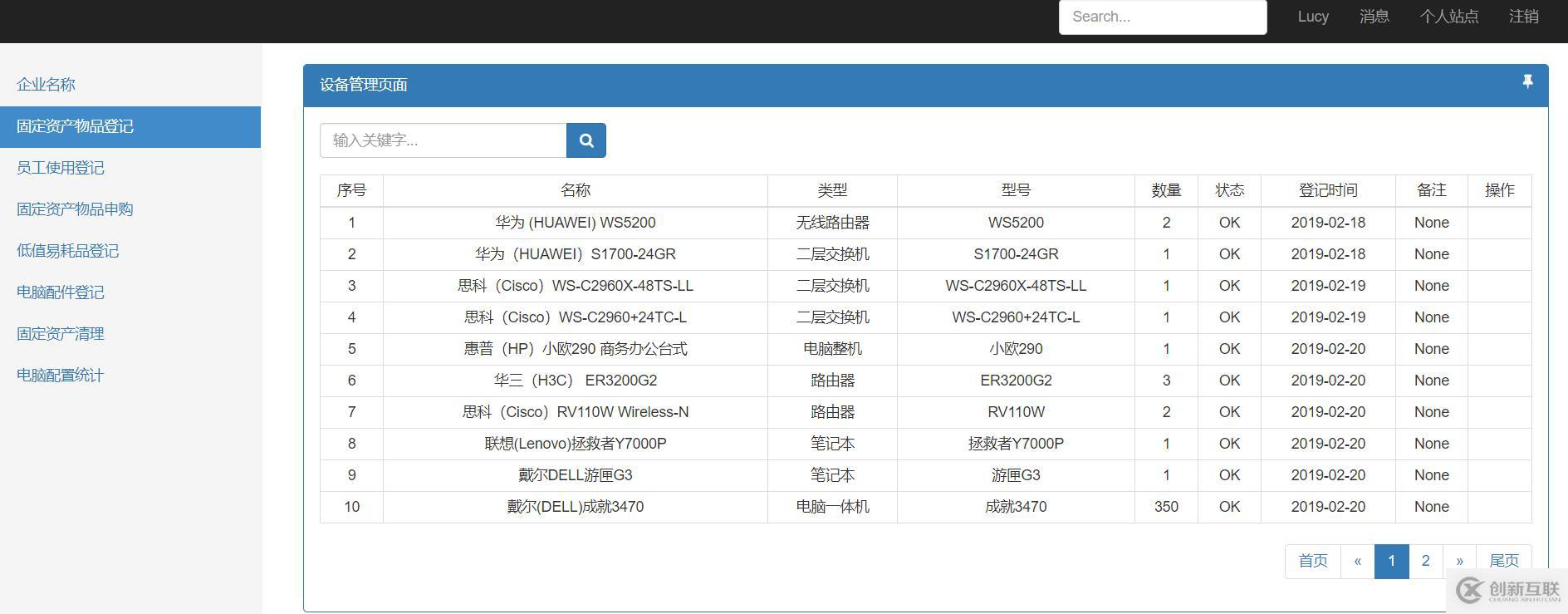The image size is (1568, 614).
Task: Click the 设备管理页面 panel title
Action: 363,85
